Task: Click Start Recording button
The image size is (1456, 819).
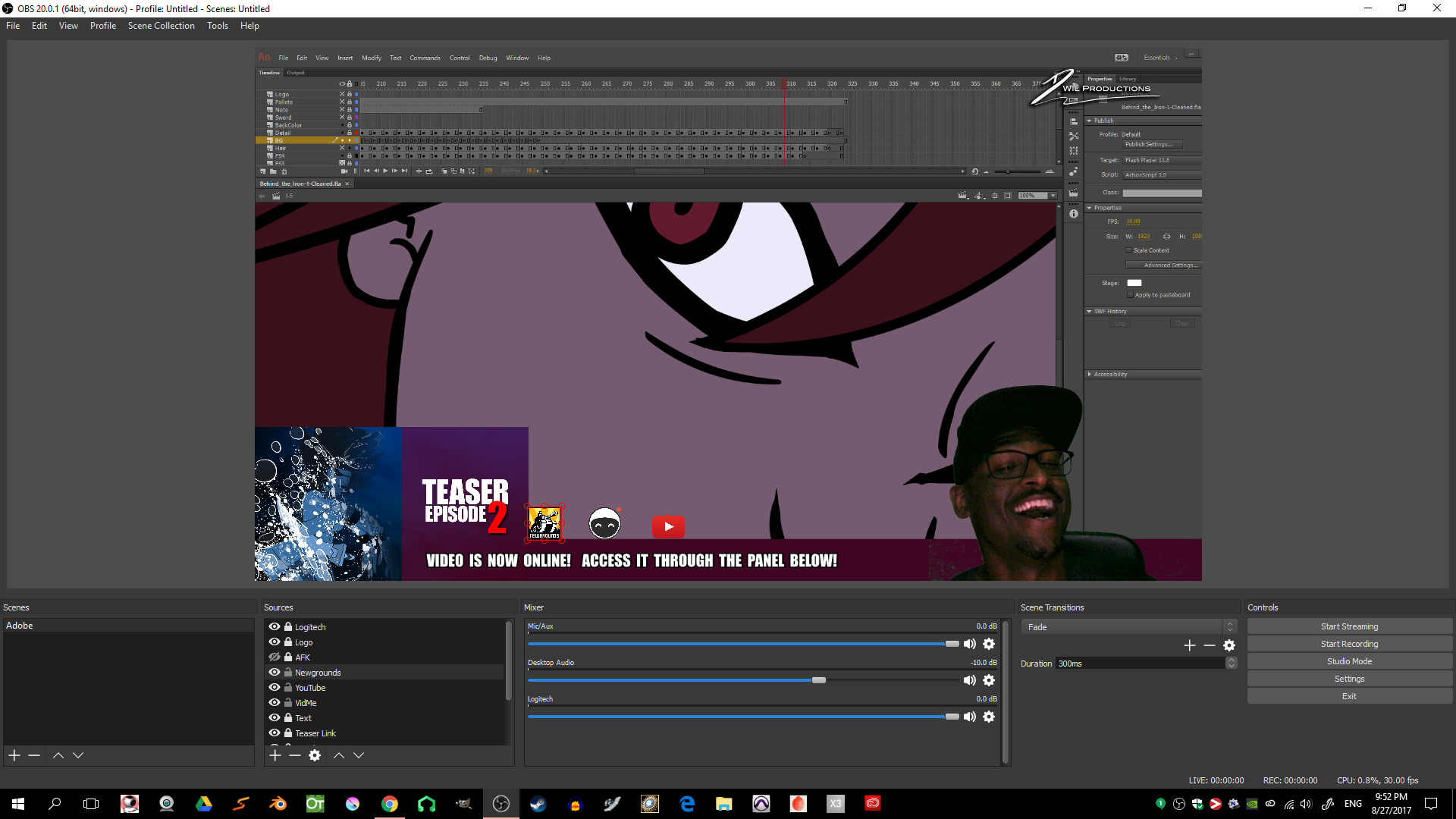Action: click(x=1350, y=644)
